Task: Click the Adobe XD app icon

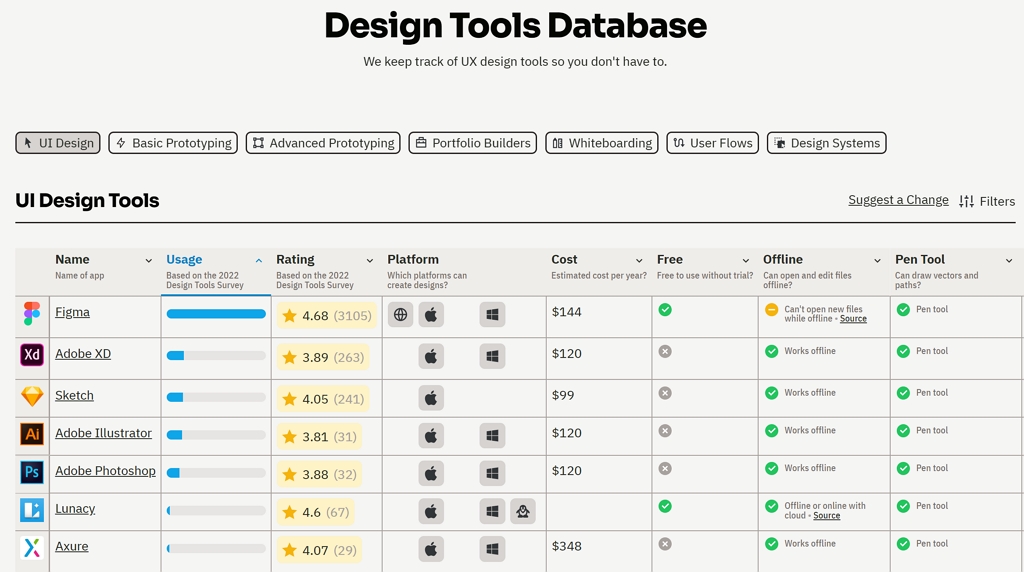Action: (x=32, y=355)
